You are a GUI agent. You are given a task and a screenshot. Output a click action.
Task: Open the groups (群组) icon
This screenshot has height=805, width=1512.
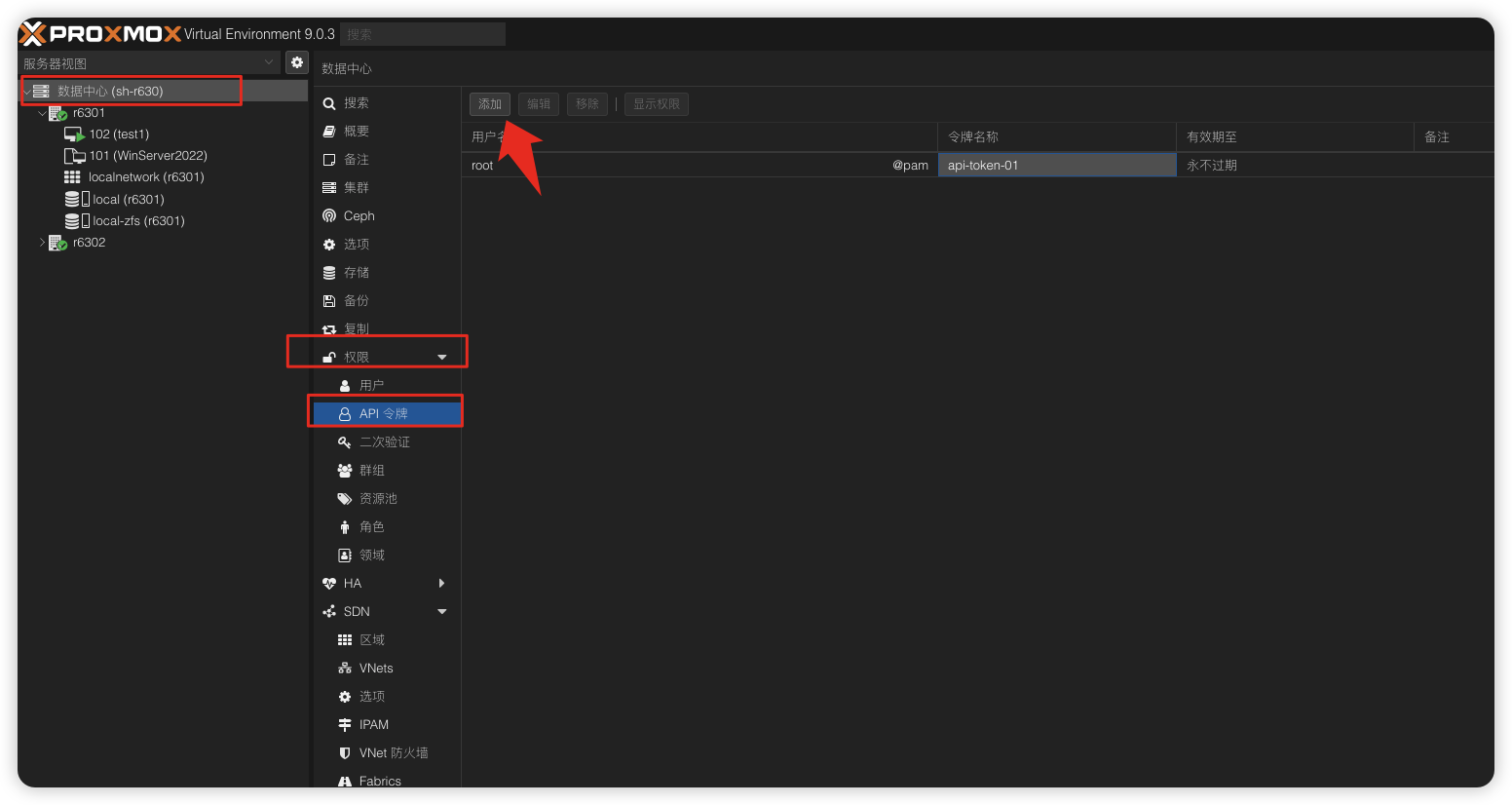(x=344, y=471)
